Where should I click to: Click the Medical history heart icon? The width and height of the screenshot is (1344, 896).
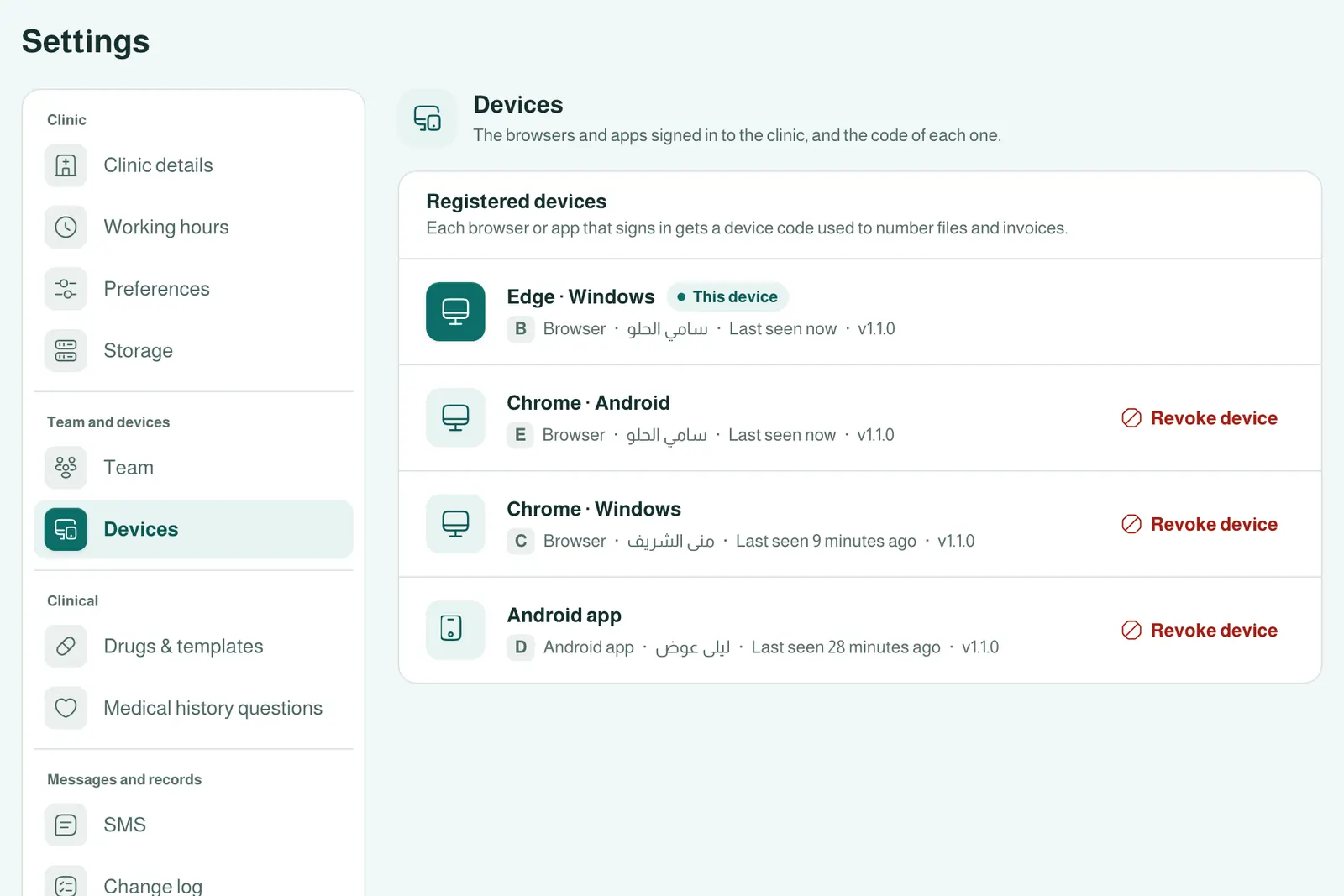[66, 708]
